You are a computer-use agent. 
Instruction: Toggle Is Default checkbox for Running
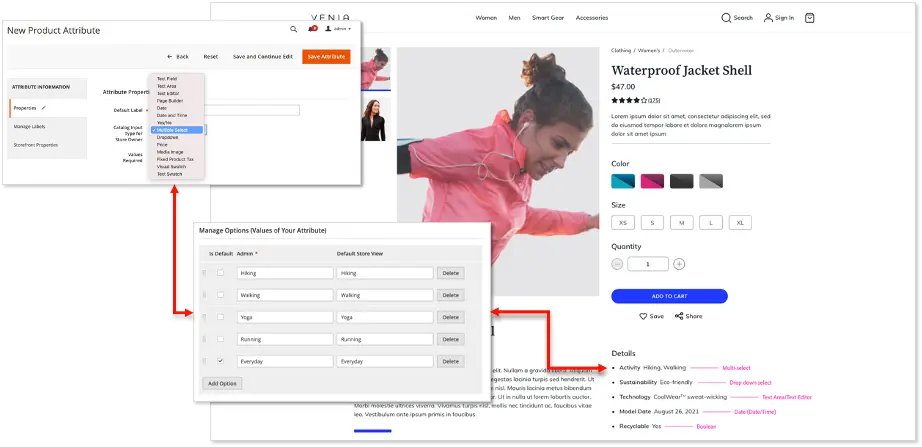click(221, 339)
